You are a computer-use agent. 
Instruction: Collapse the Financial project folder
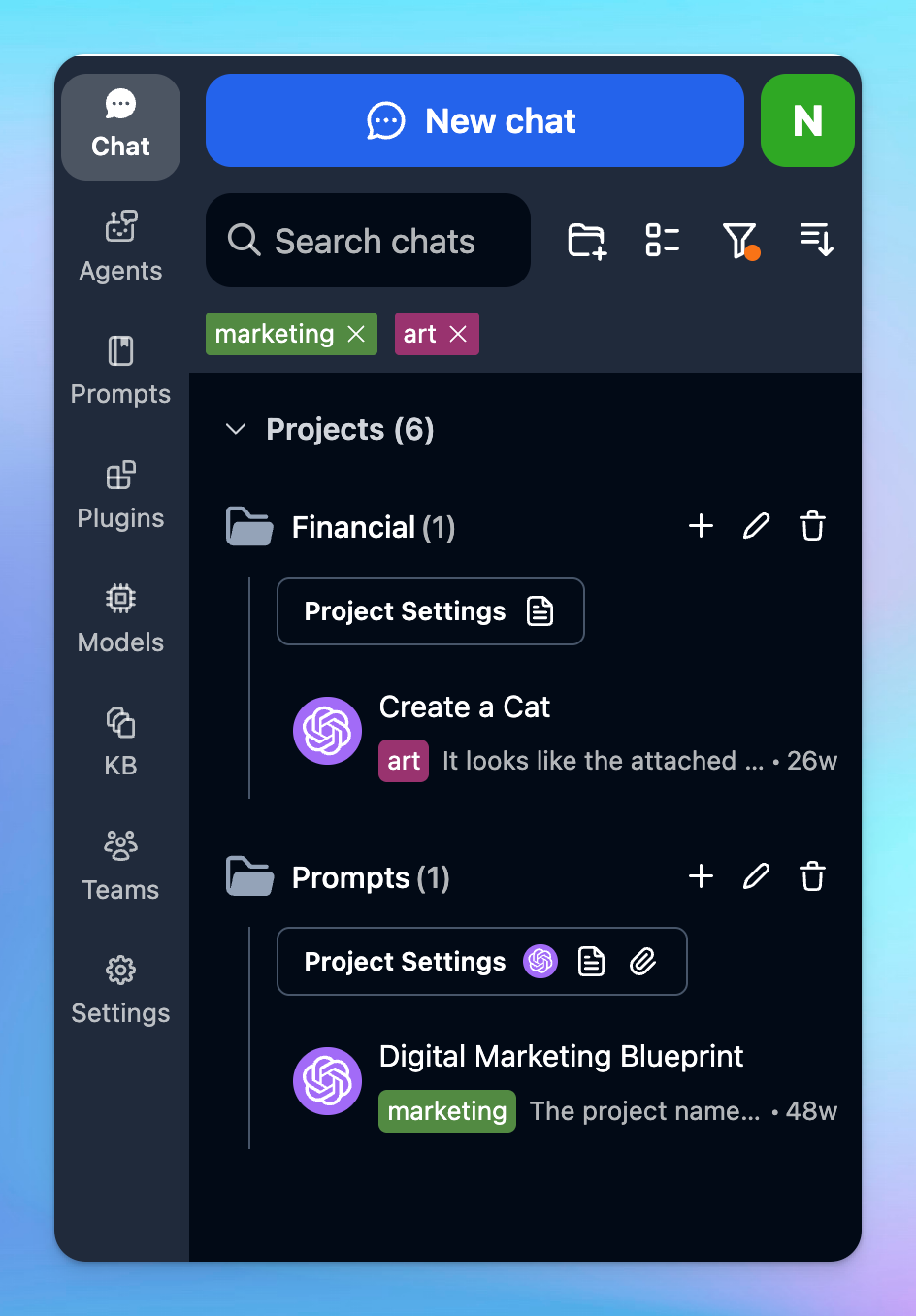[249, 527]
